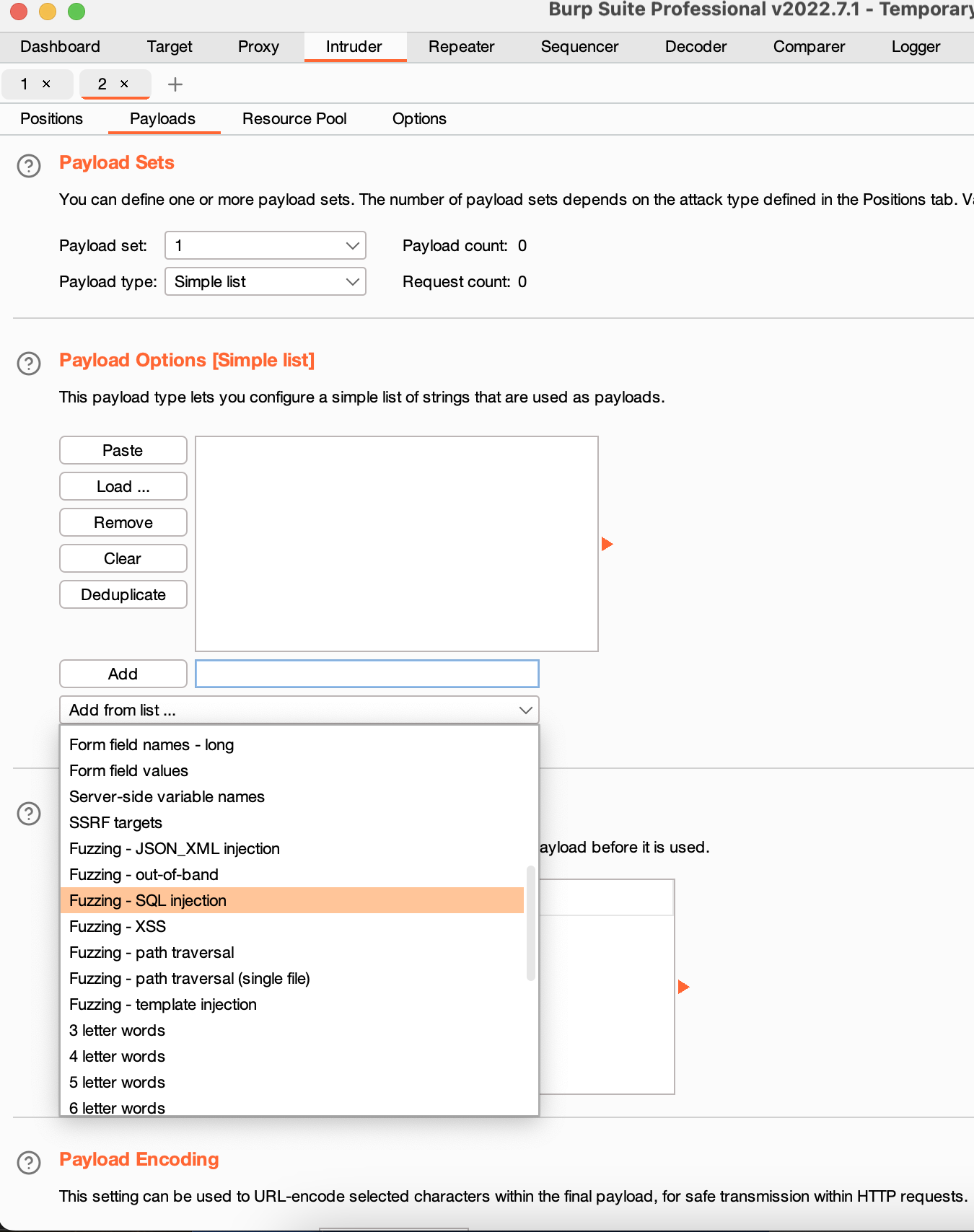Switch to the Dashboard tab
Viewport: 974px width, 1232px height.
61,47
